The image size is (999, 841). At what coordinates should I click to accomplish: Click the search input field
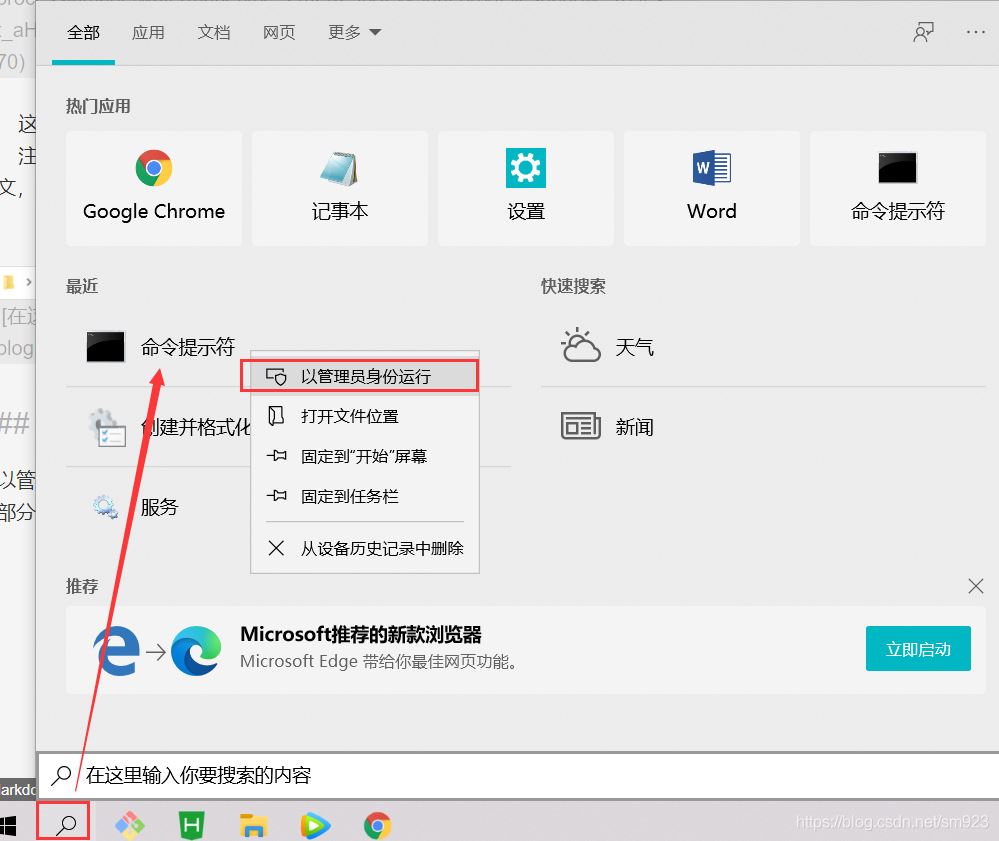pos(500,773)
